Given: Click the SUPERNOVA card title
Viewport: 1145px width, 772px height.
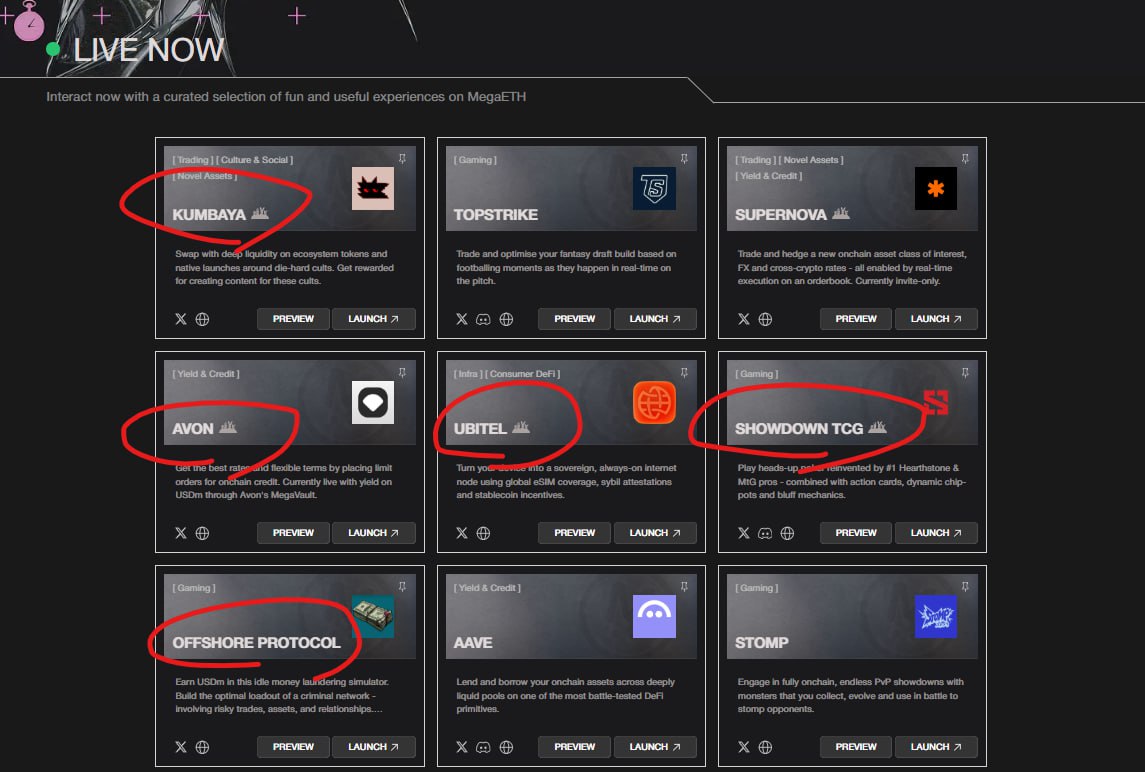Looking at the screenshot, I should (x=781, y=215).
